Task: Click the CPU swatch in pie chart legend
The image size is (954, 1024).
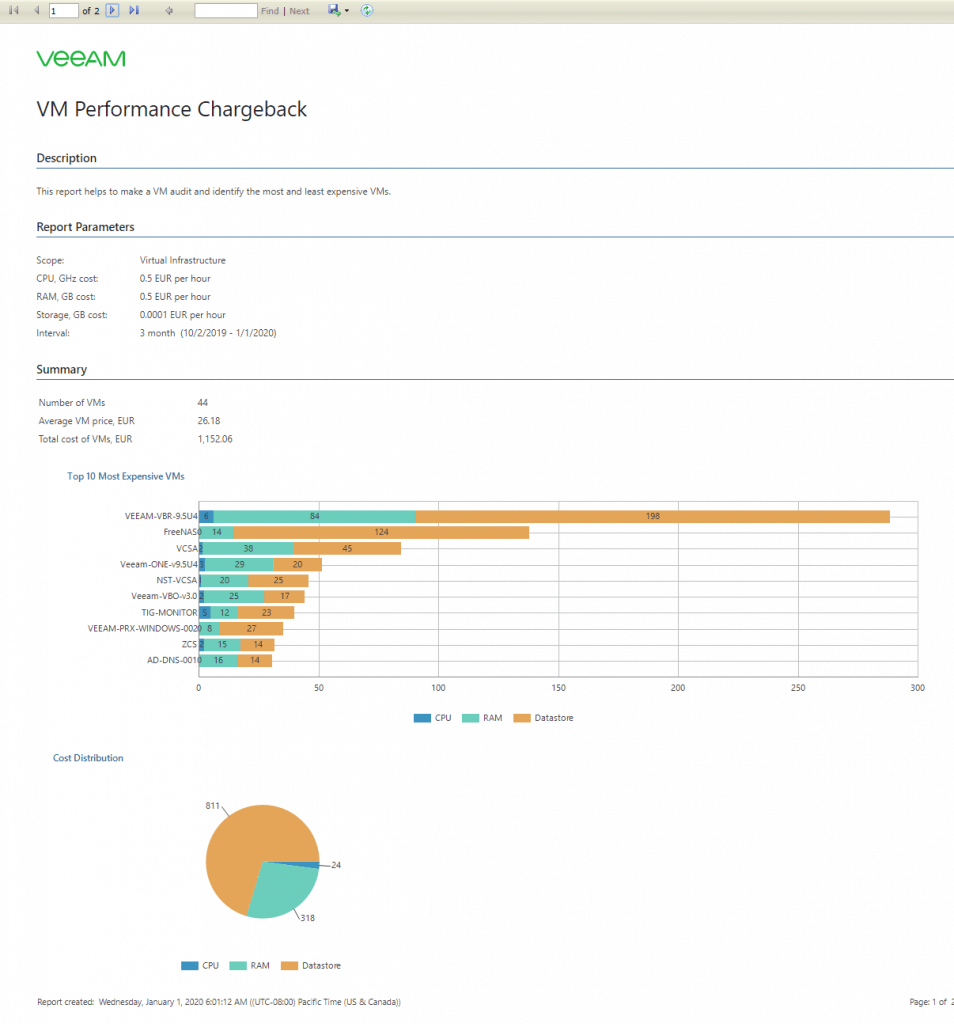Action: pyautogui.click(x=189, y=966)
